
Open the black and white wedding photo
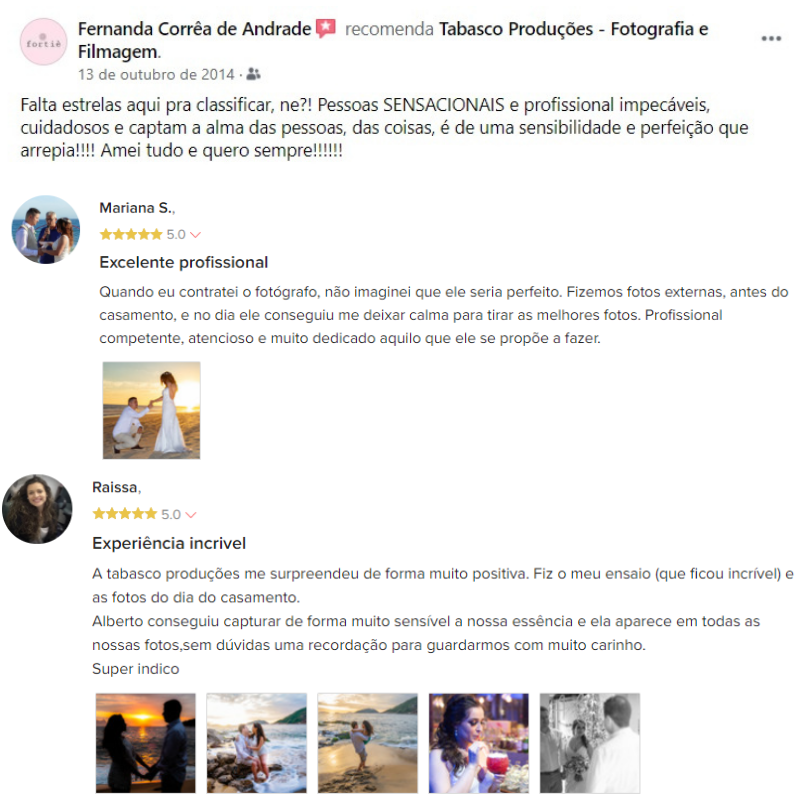(590, 743)
